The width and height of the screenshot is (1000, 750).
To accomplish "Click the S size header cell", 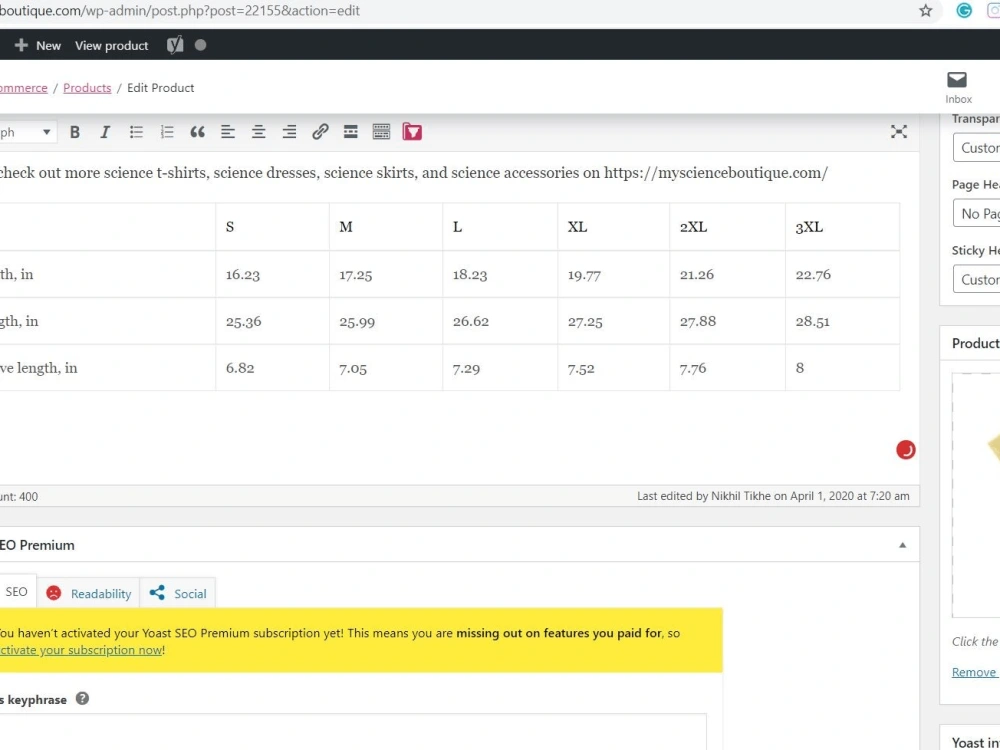I will pos(272,227).
